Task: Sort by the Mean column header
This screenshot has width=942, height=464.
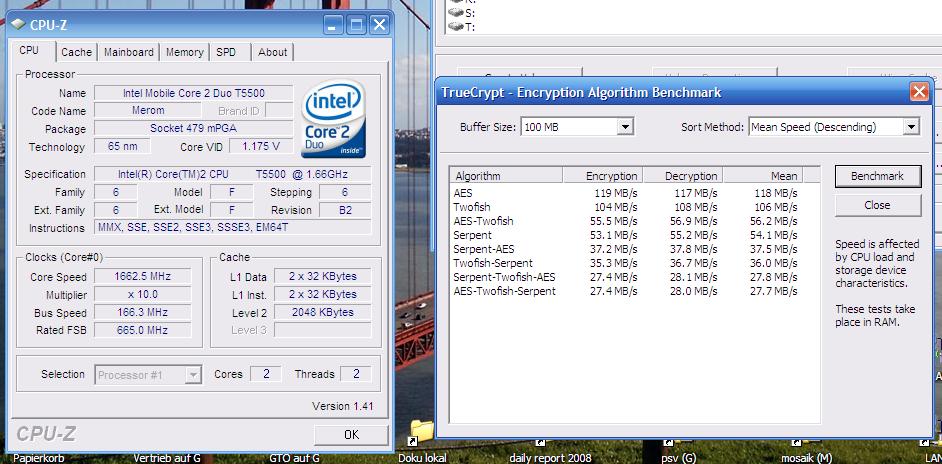Action: (763, 176)
